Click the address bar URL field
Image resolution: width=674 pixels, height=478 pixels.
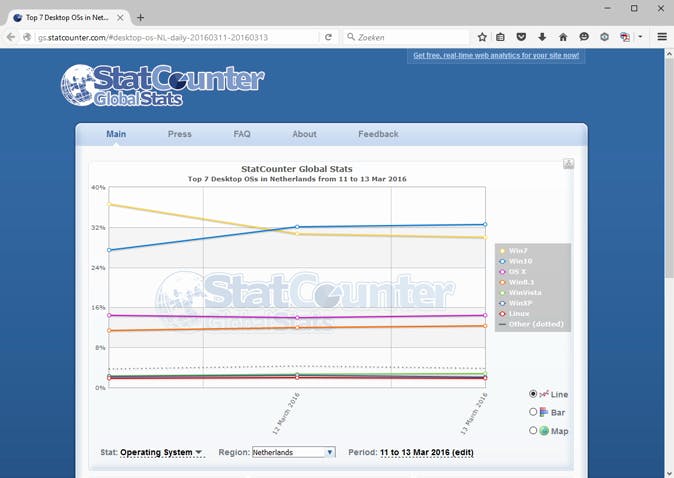[176, 37]
